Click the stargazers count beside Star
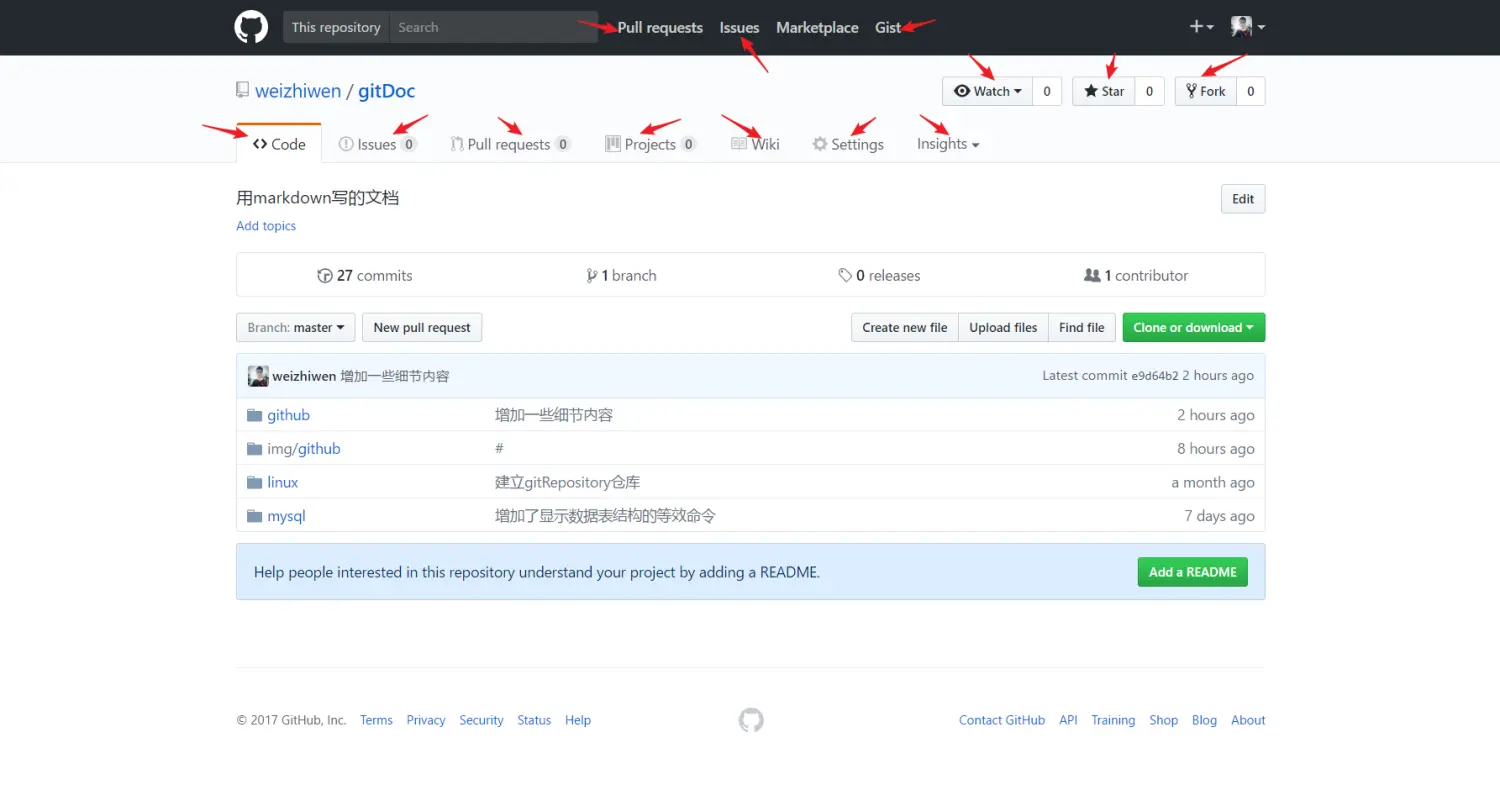The width and height of the screenshot is (1500, 801). [1149, 91]
